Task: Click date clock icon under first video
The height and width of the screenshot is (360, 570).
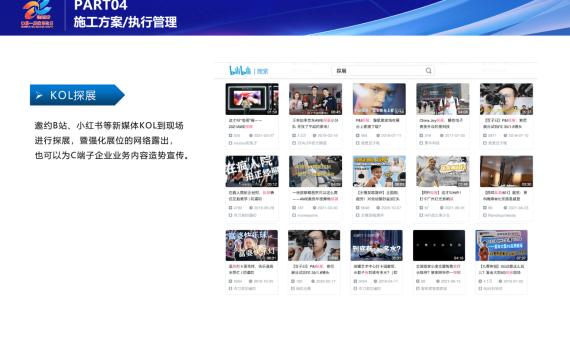Action: 251,135
